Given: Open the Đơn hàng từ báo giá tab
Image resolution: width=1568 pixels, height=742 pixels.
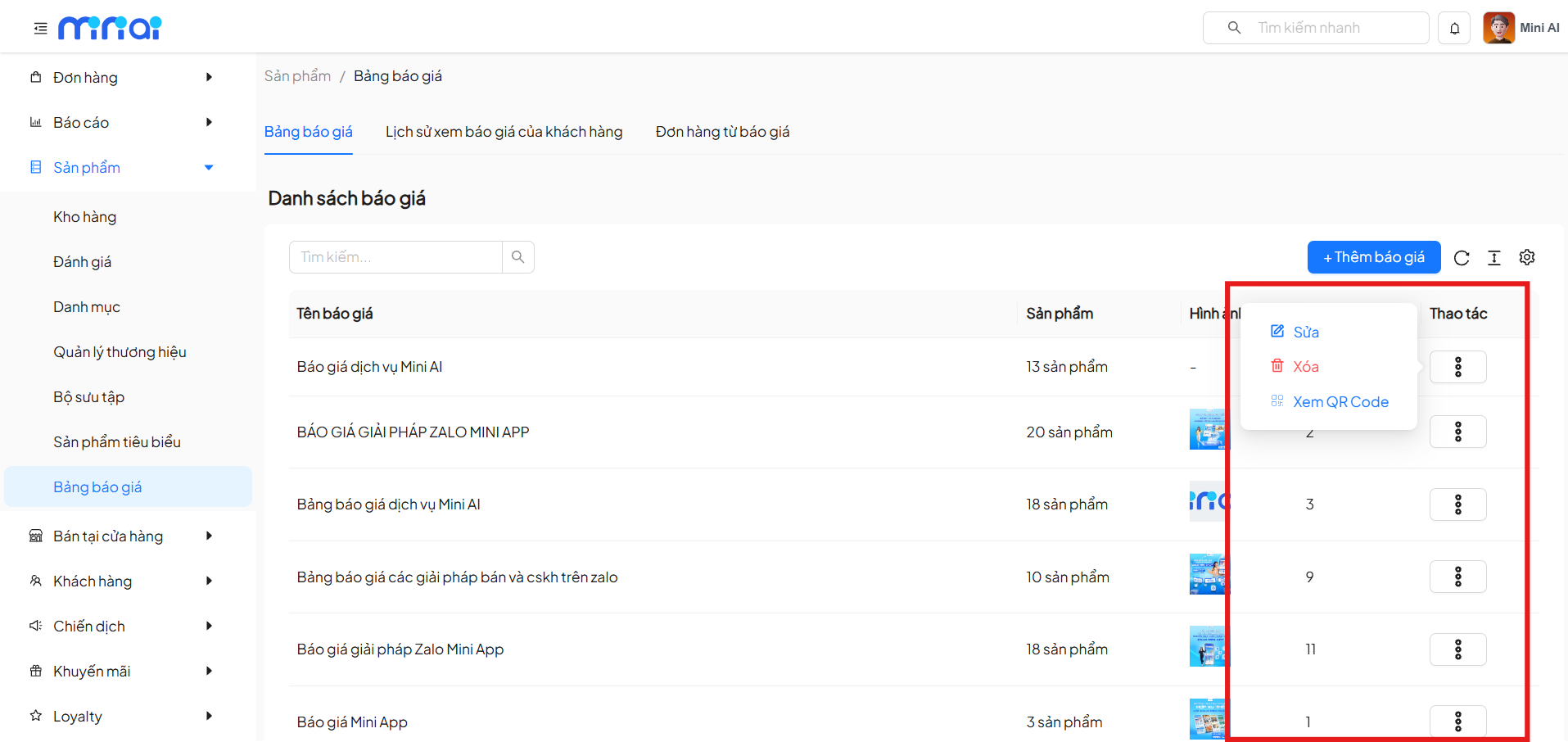Looking at the screenshot, I should coord(722,132).
